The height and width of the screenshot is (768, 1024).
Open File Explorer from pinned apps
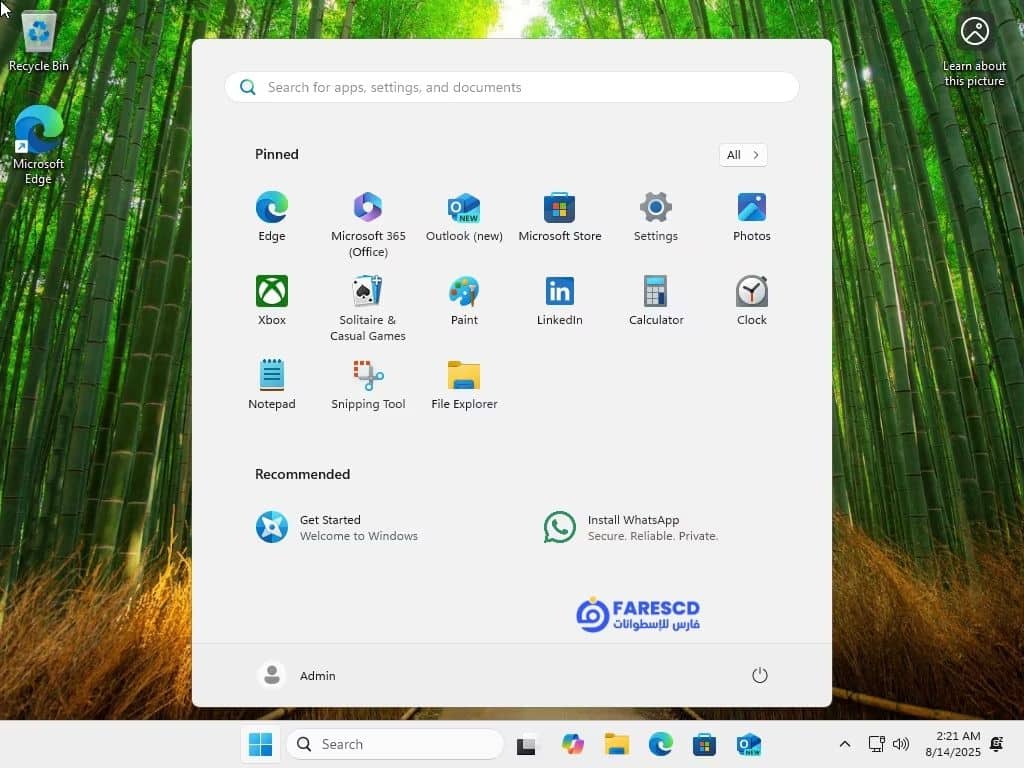pos(464,385)
